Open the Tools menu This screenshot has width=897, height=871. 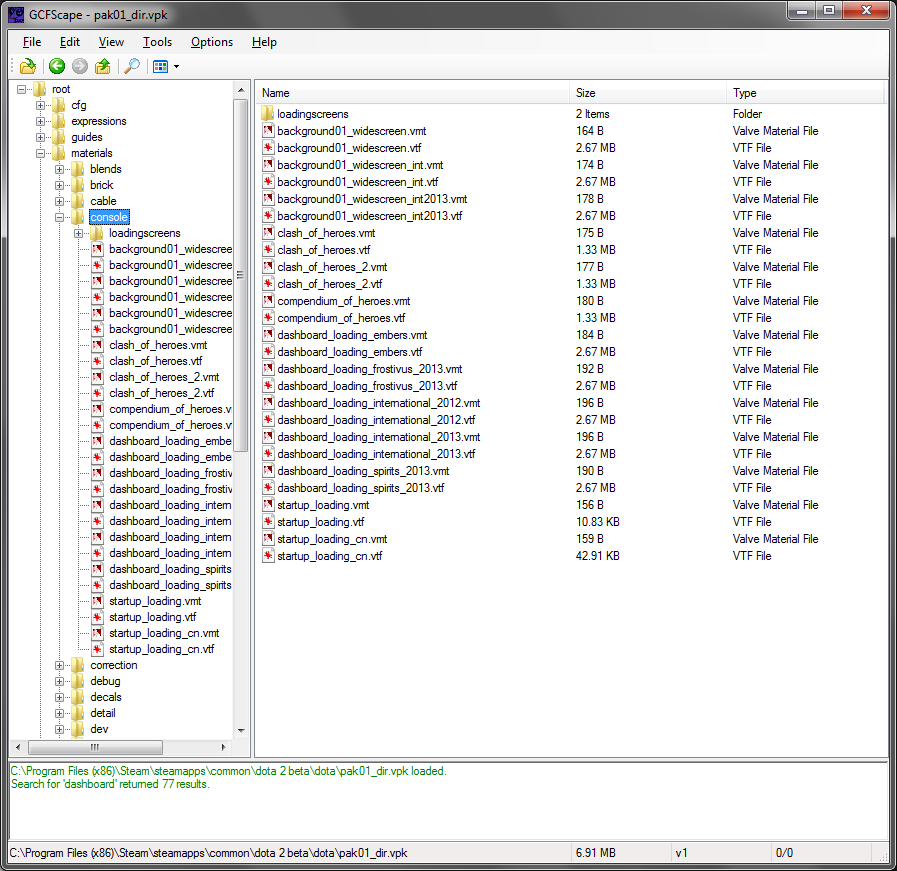point(157,42)
